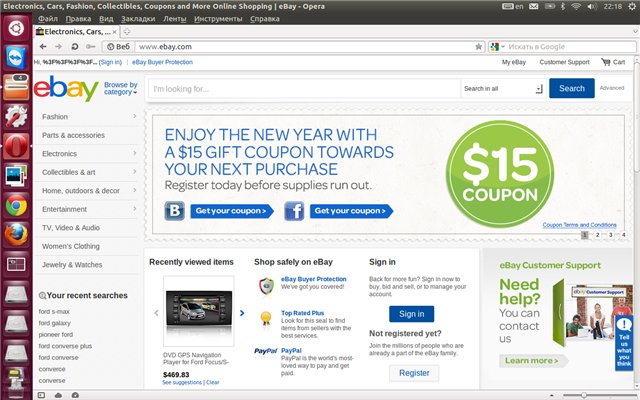Close the Electronics, Cars tab
The image size is (640, 400).
coord(115,31)
